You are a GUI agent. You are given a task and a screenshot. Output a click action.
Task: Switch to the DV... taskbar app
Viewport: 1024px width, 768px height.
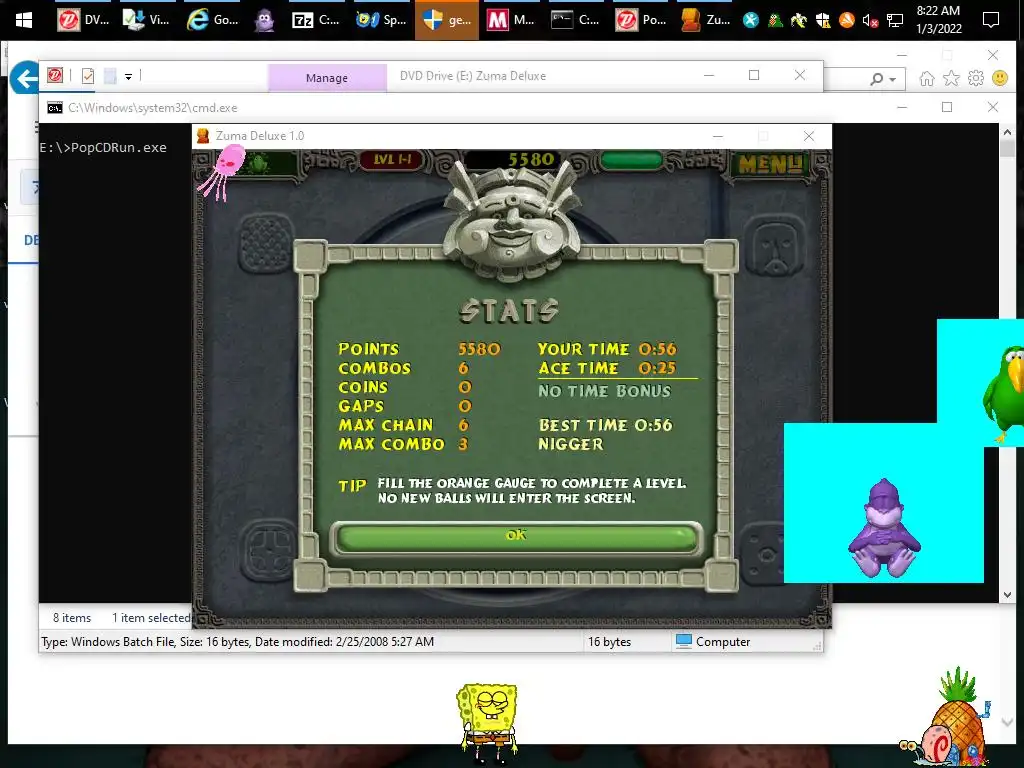point(83,20)
